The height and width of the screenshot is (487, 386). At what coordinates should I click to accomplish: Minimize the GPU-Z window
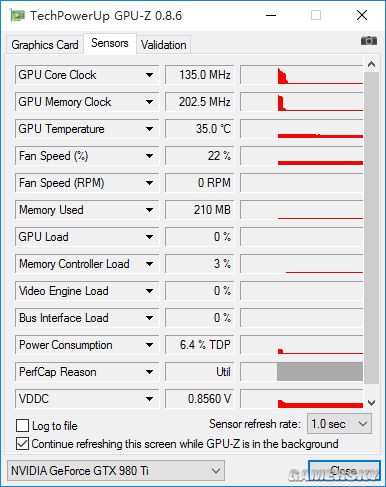click(x=271, y=15)
